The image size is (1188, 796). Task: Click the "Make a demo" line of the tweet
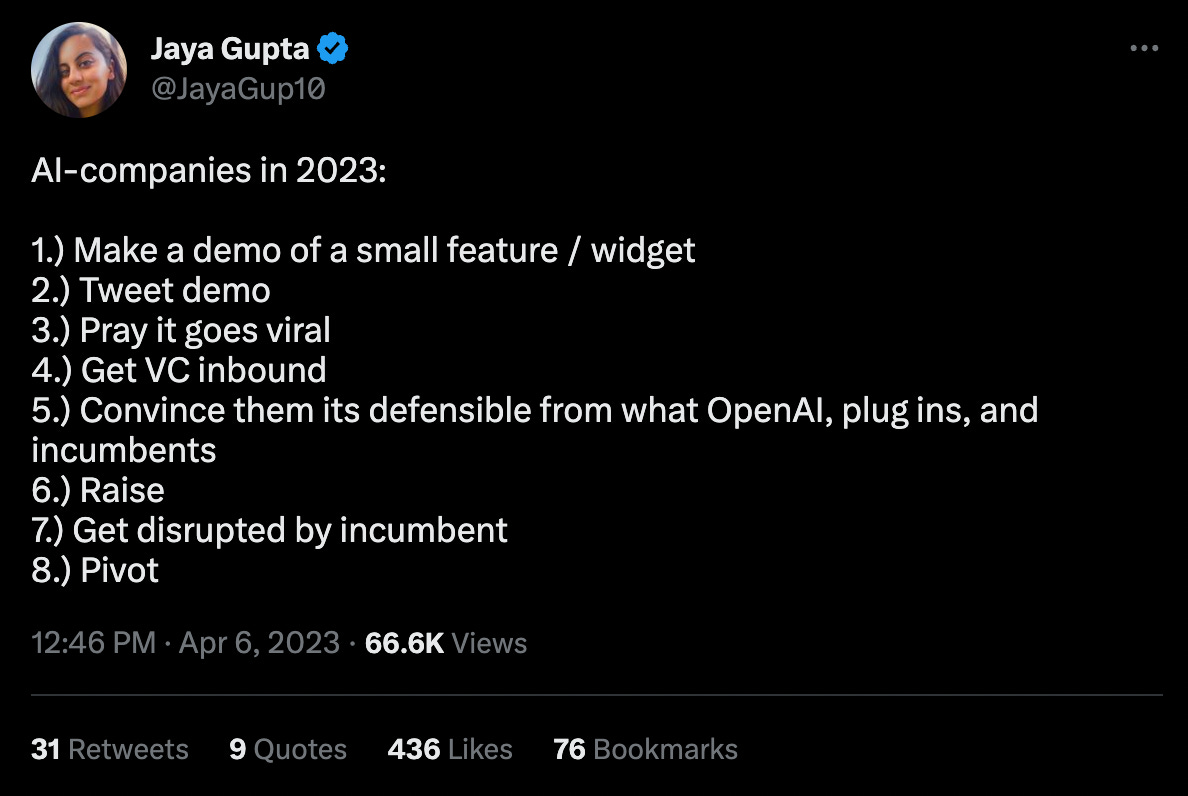coord(363,250)
